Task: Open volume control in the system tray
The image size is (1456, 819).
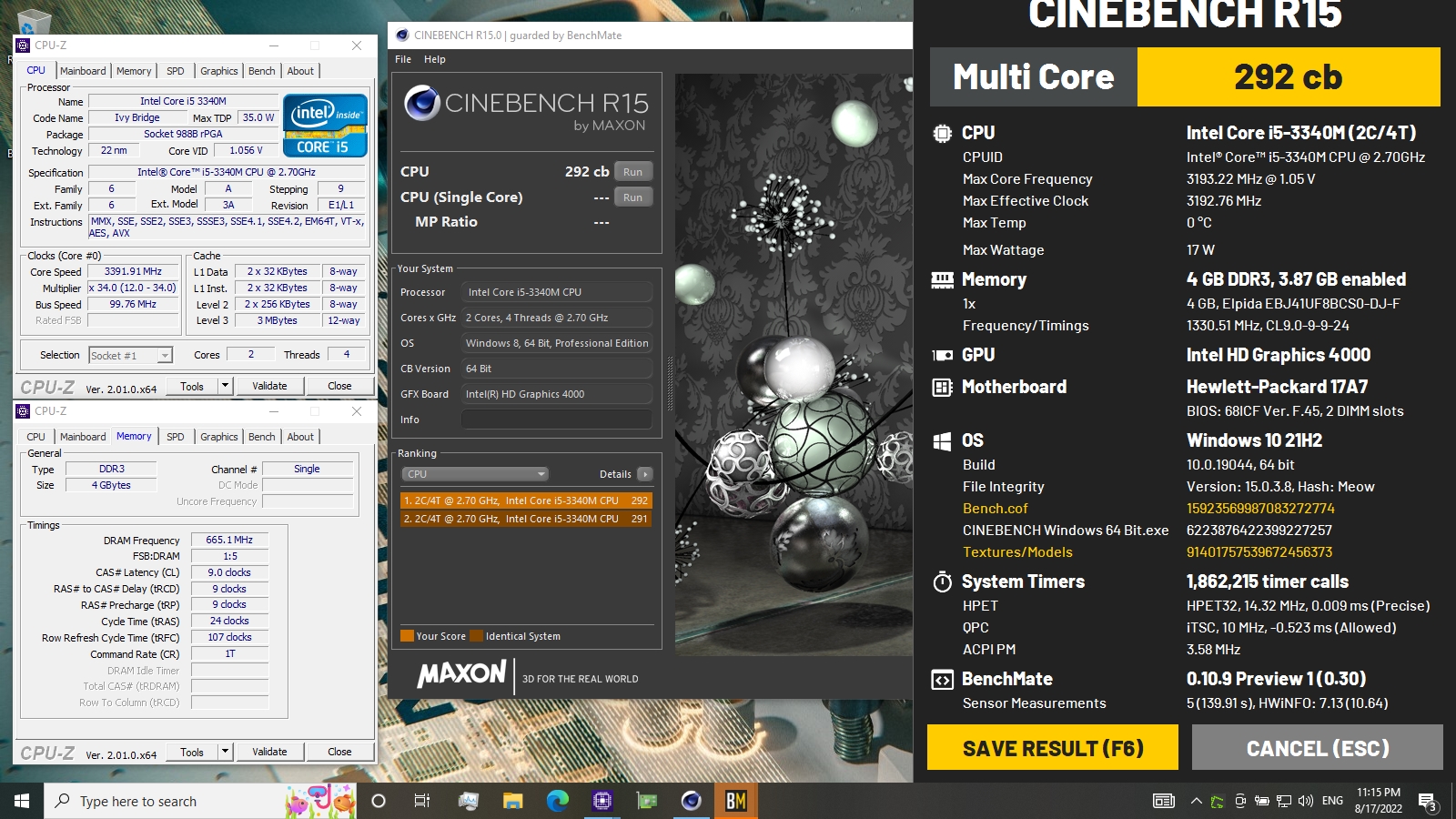Action: 1306,801
